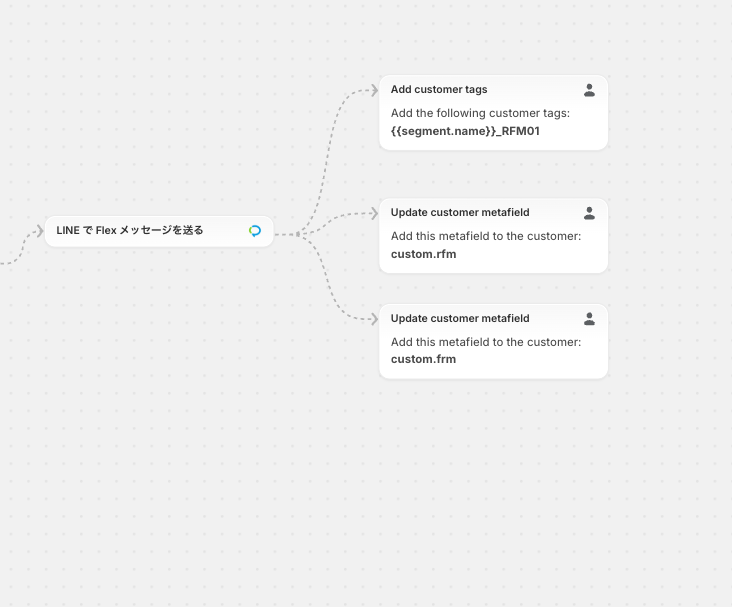Screen dimensions: 732x607
Task: Click person icon on custom.rfm metafield card
Action: point(589,213)
